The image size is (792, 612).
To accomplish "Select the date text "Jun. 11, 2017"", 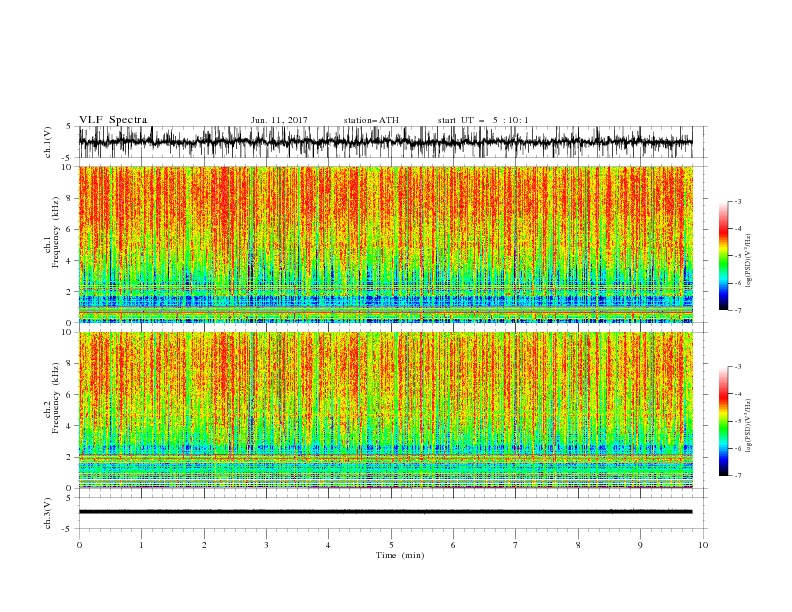I will point(279,120).
